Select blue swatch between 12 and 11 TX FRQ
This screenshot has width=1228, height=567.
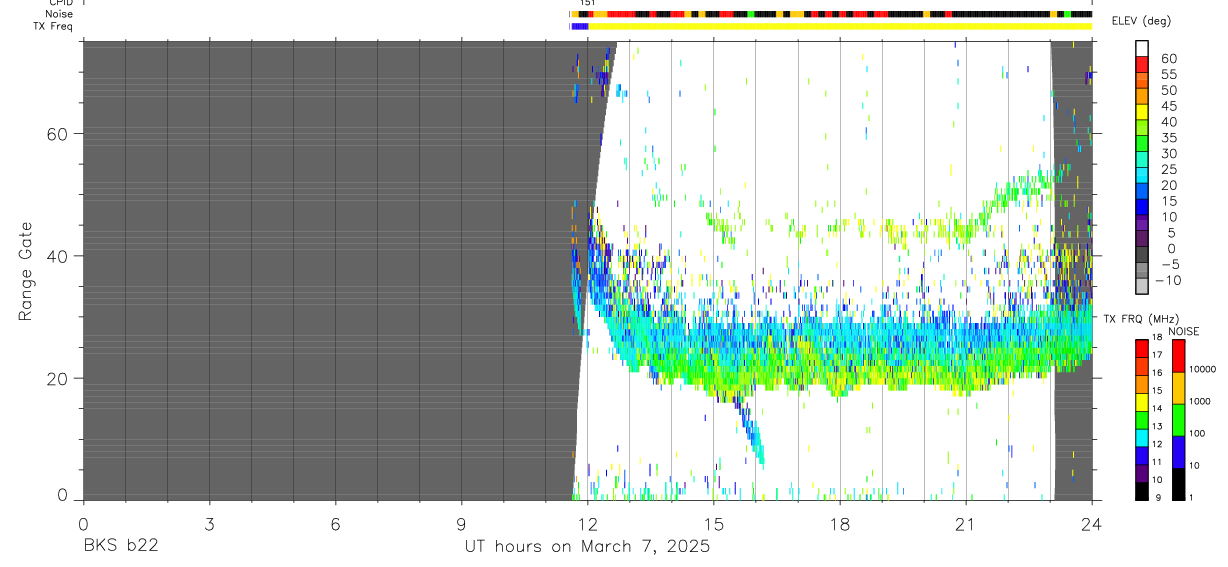click(x=1141, y=456)
